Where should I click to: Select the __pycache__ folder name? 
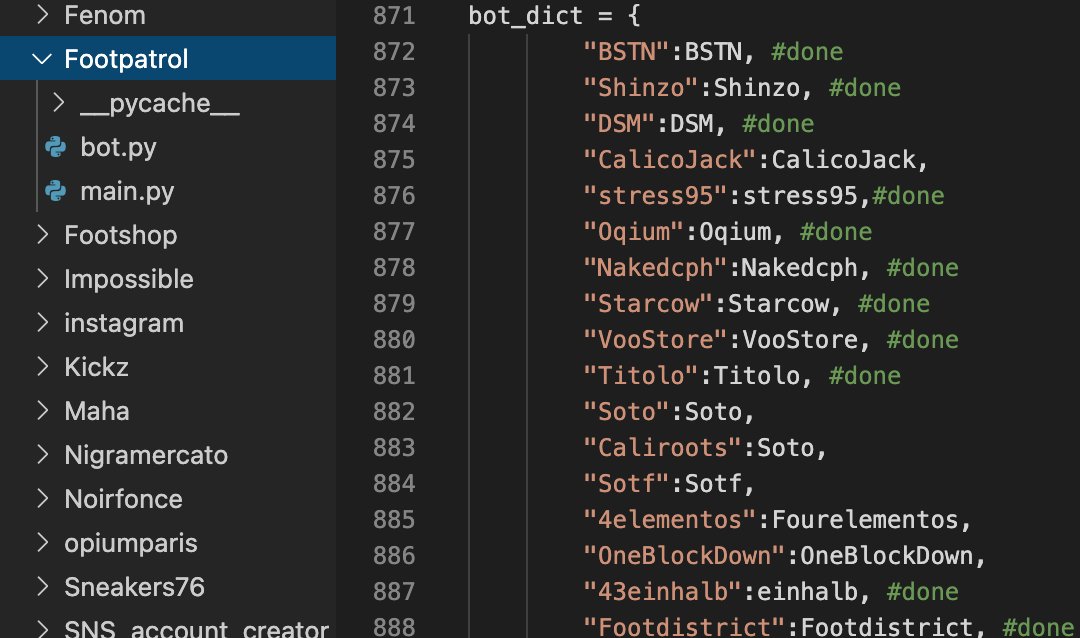pyautogui.click(x=160, y=103)
